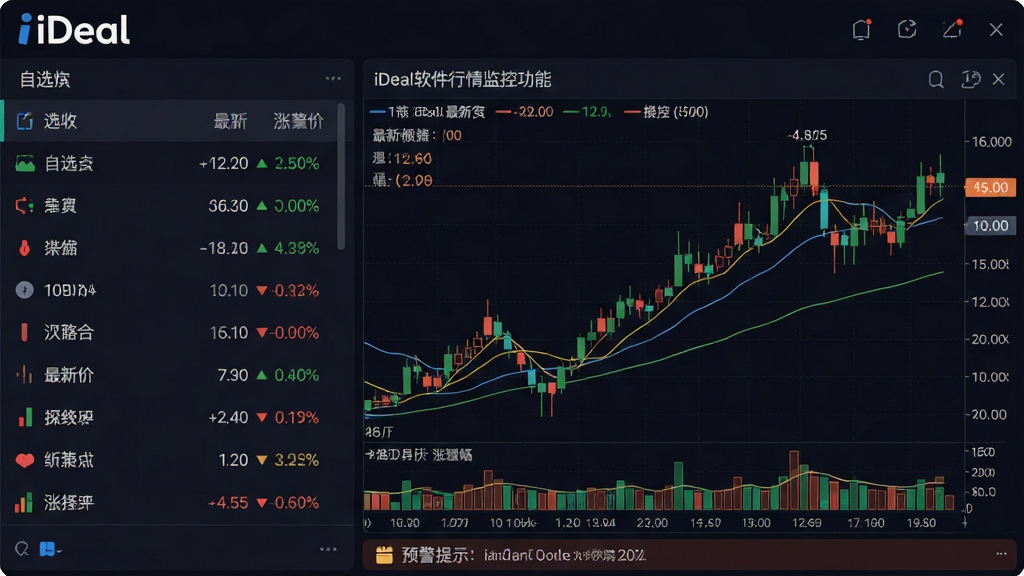Open the alert bar three-dot menu

coord(1001,554)
